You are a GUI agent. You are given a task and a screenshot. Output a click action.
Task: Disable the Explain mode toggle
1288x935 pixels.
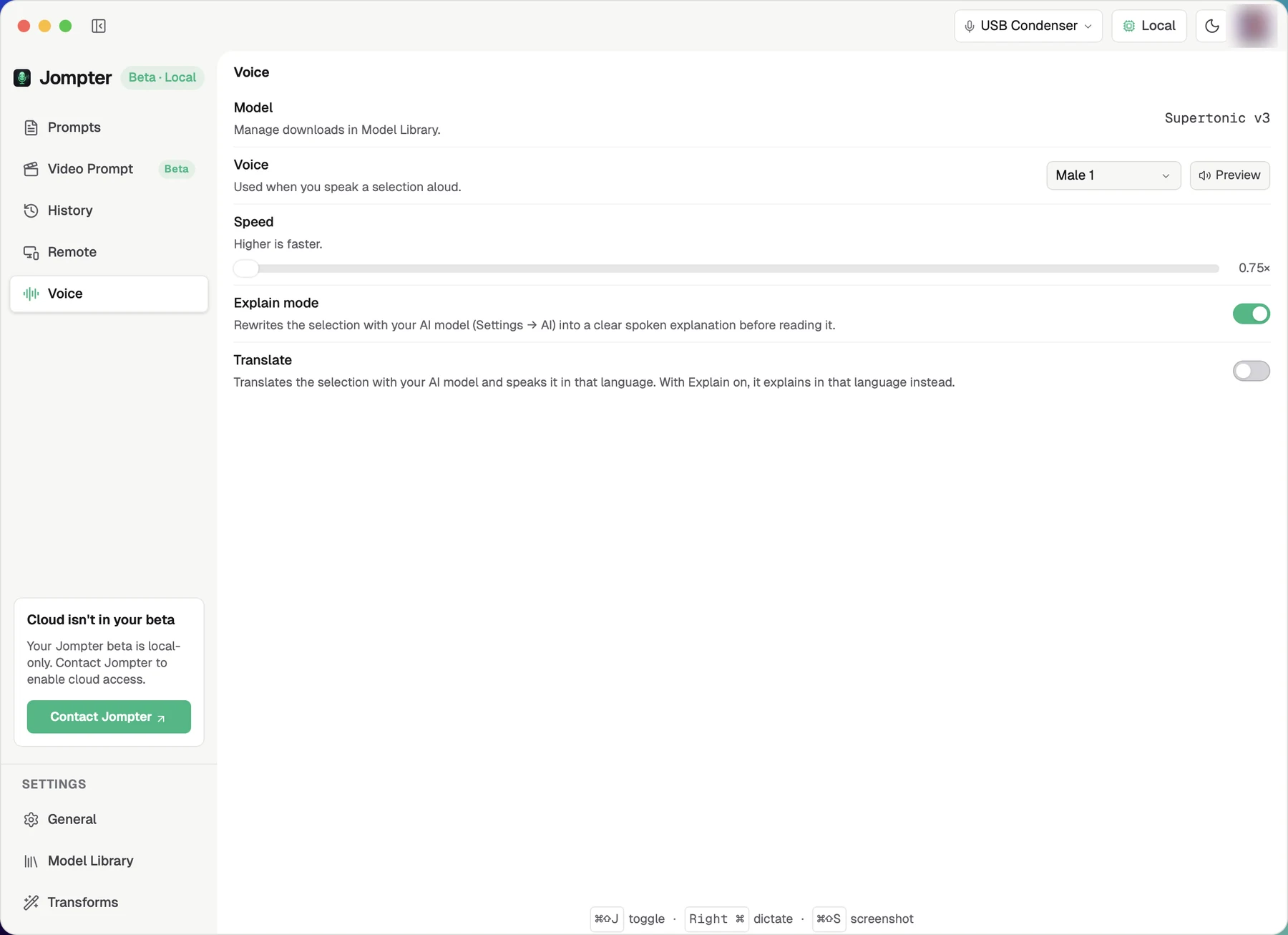[x=1251, y=314]
